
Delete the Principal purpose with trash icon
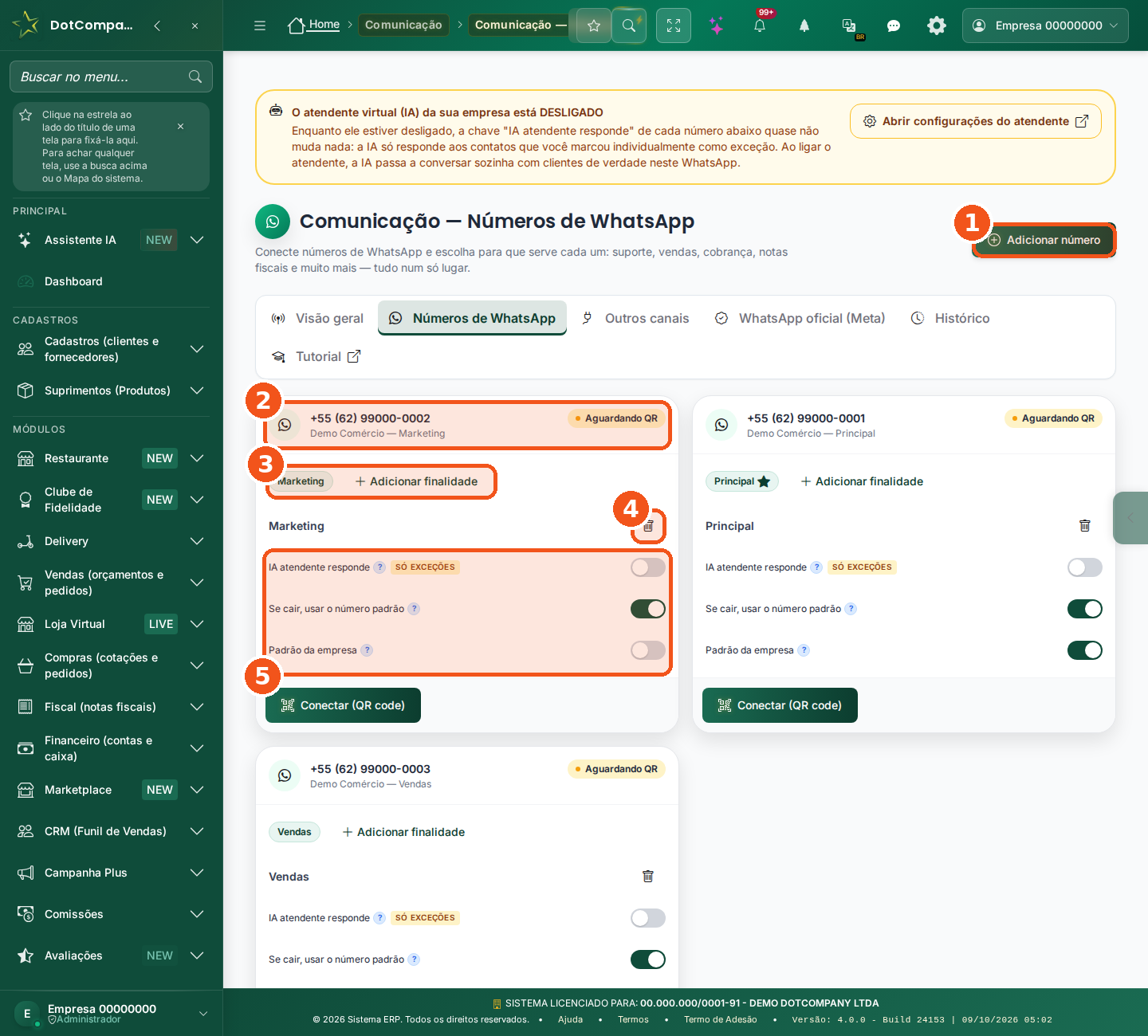pos(1085,526)
